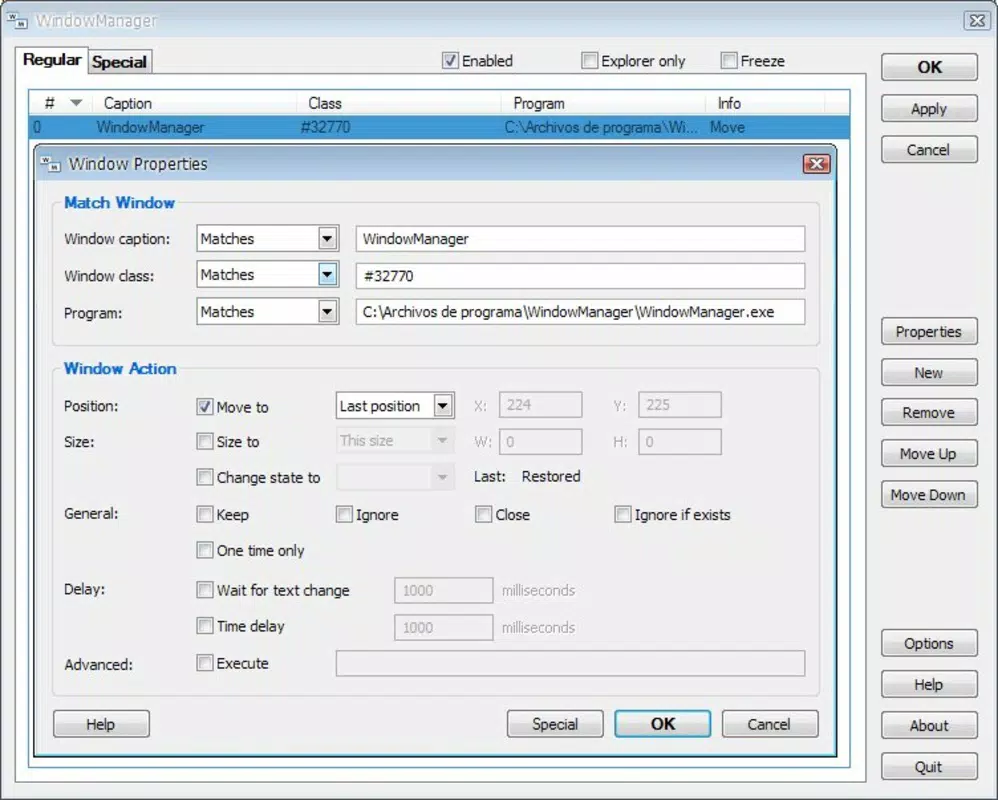Click the X position field 224
Image resolution: width=998 pixels, height=800 pixels.
click(540, 405)
